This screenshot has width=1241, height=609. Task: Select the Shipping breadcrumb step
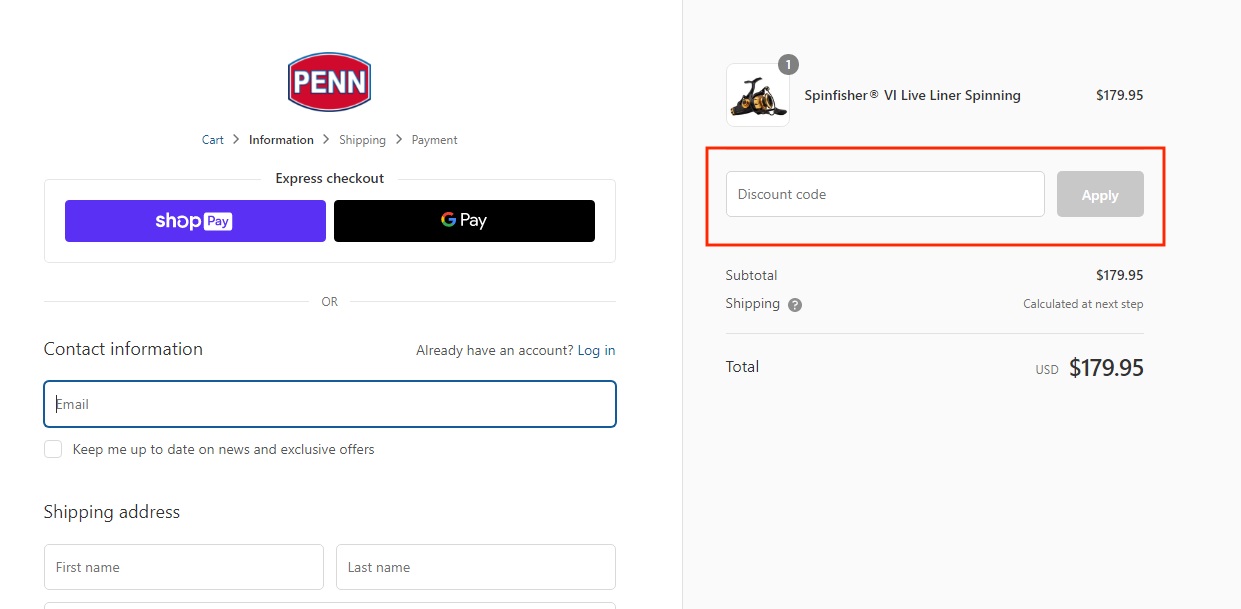(362, 140)
